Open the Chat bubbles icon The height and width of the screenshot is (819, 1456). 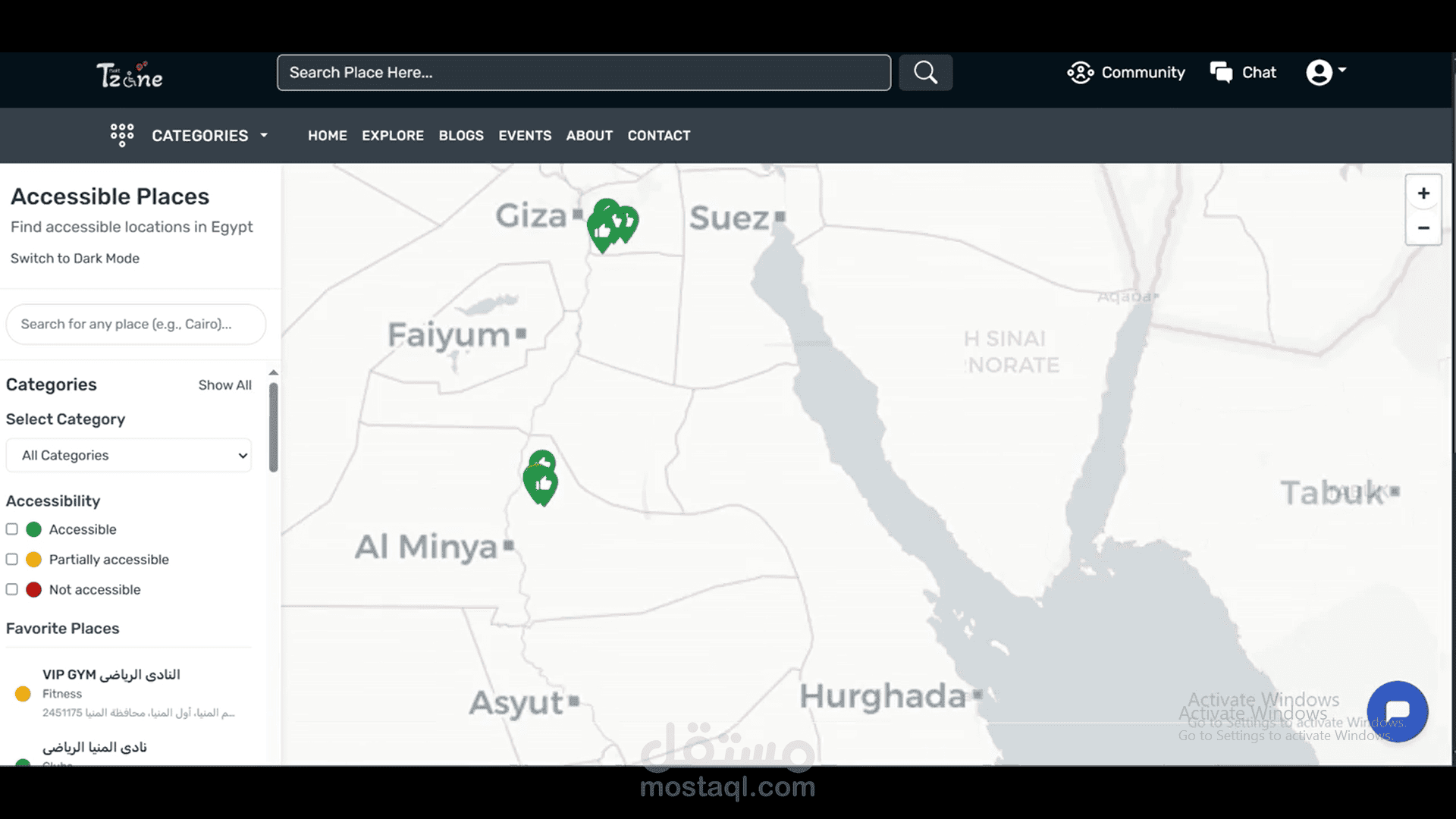pos(1221,73)
